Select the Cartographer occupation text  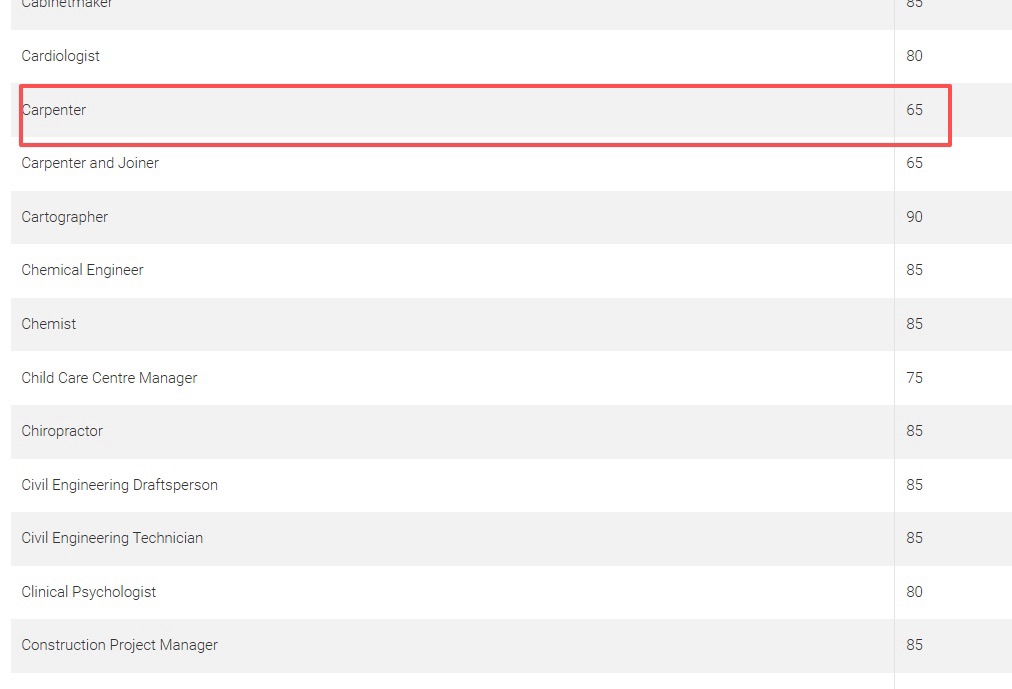(x=65, y=217)
